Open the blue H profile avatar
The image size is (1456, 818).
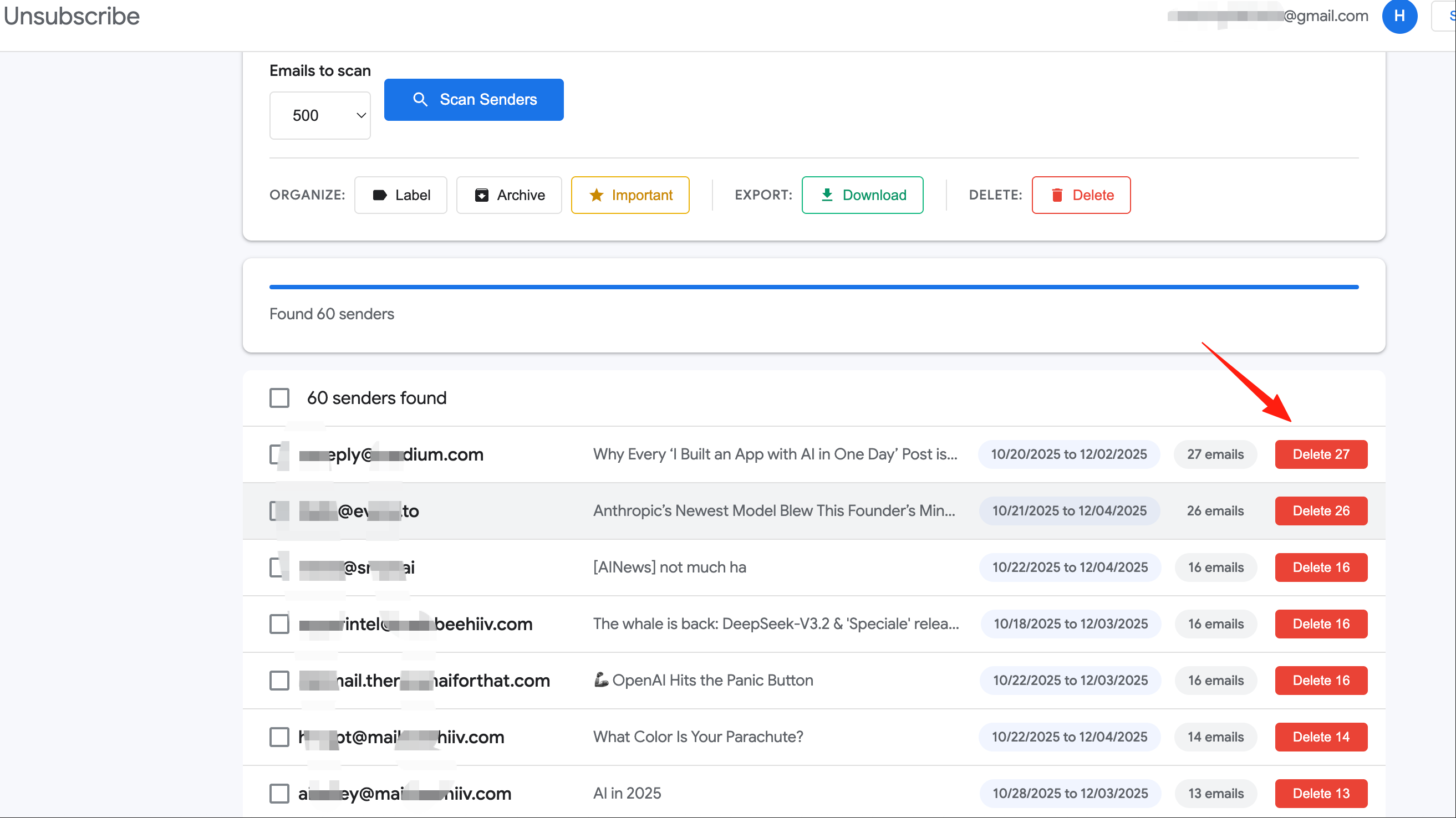click(1399, 16)
